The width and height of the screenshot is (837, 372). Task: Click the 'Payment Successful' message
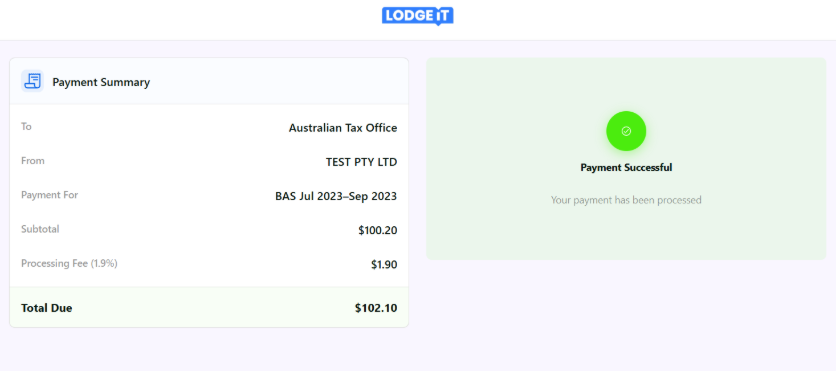[626, 168]
